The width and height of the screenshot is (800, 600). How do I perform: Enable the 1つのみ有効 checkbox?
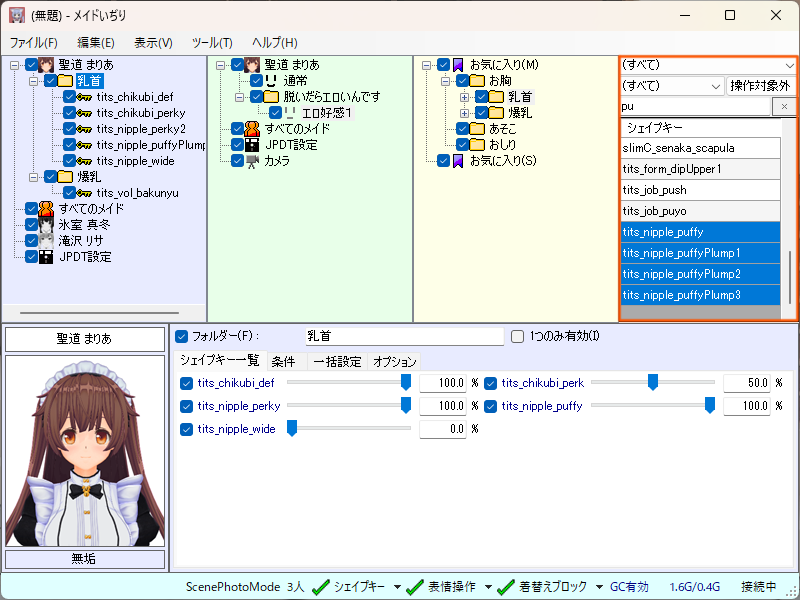click(517, 337)
